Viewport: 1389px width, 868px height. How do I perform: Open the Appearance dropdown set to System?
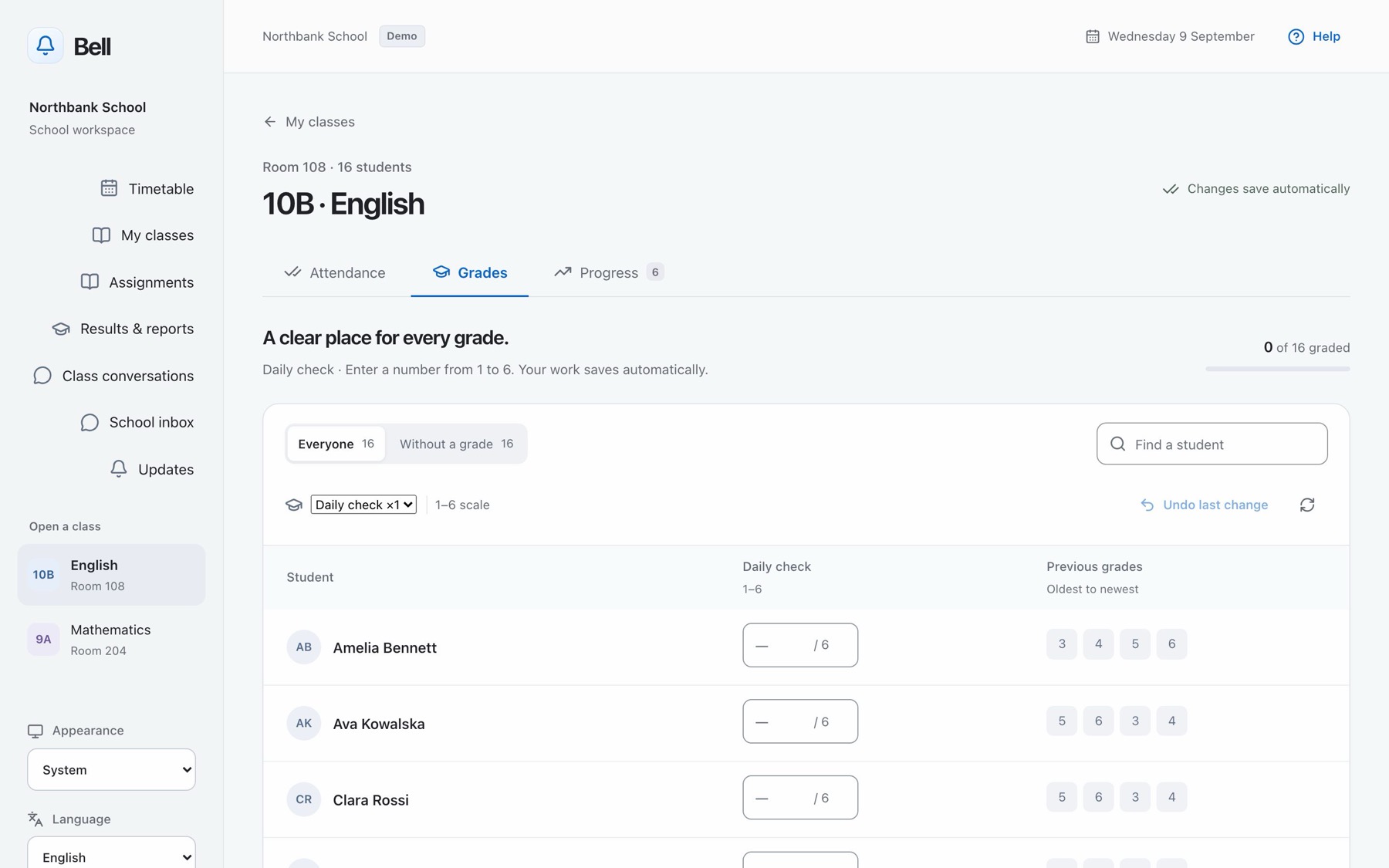(111, 769)
